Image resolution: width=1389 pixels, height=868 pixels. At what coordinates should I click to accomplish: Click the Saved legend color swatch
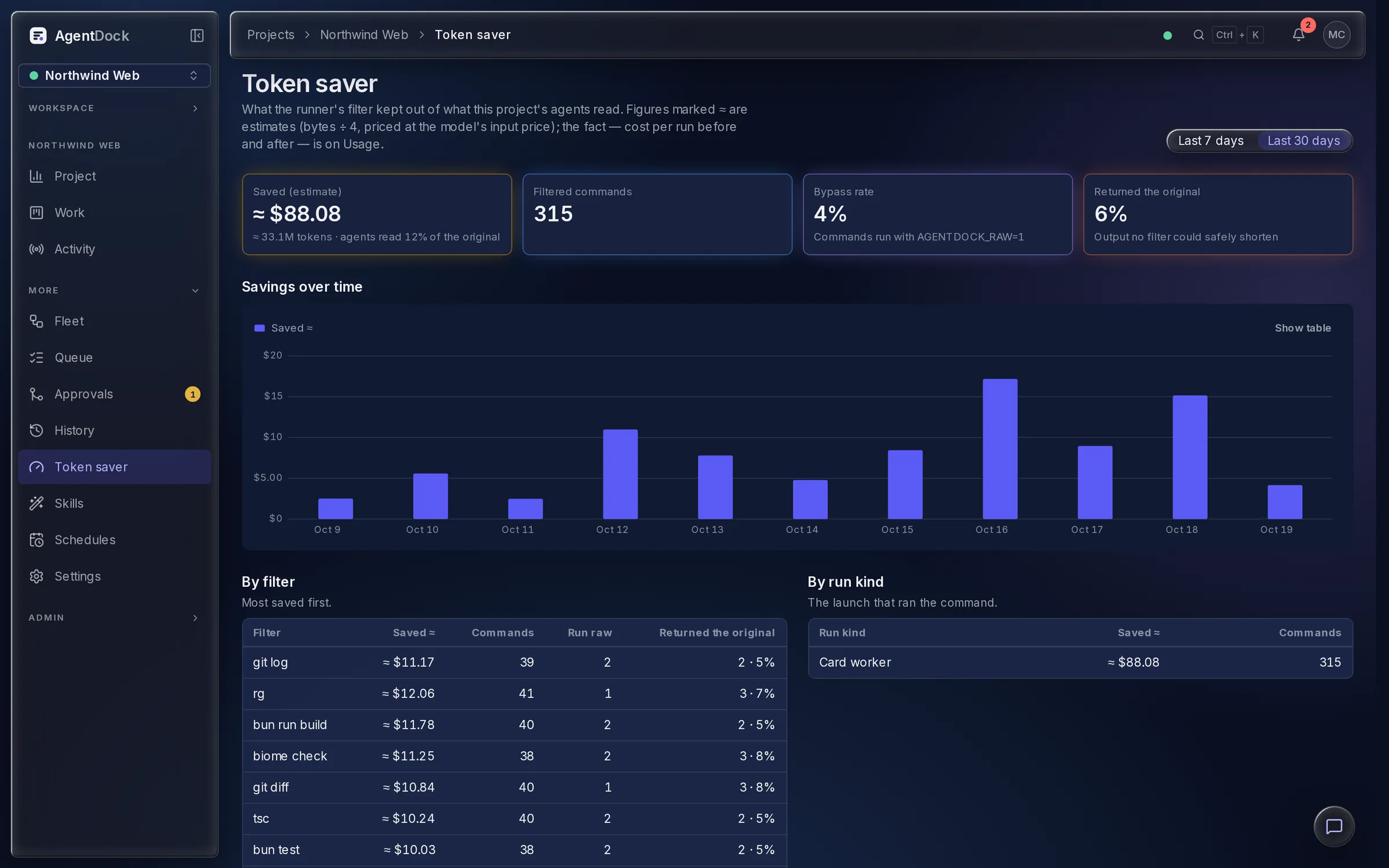point(259,328)
